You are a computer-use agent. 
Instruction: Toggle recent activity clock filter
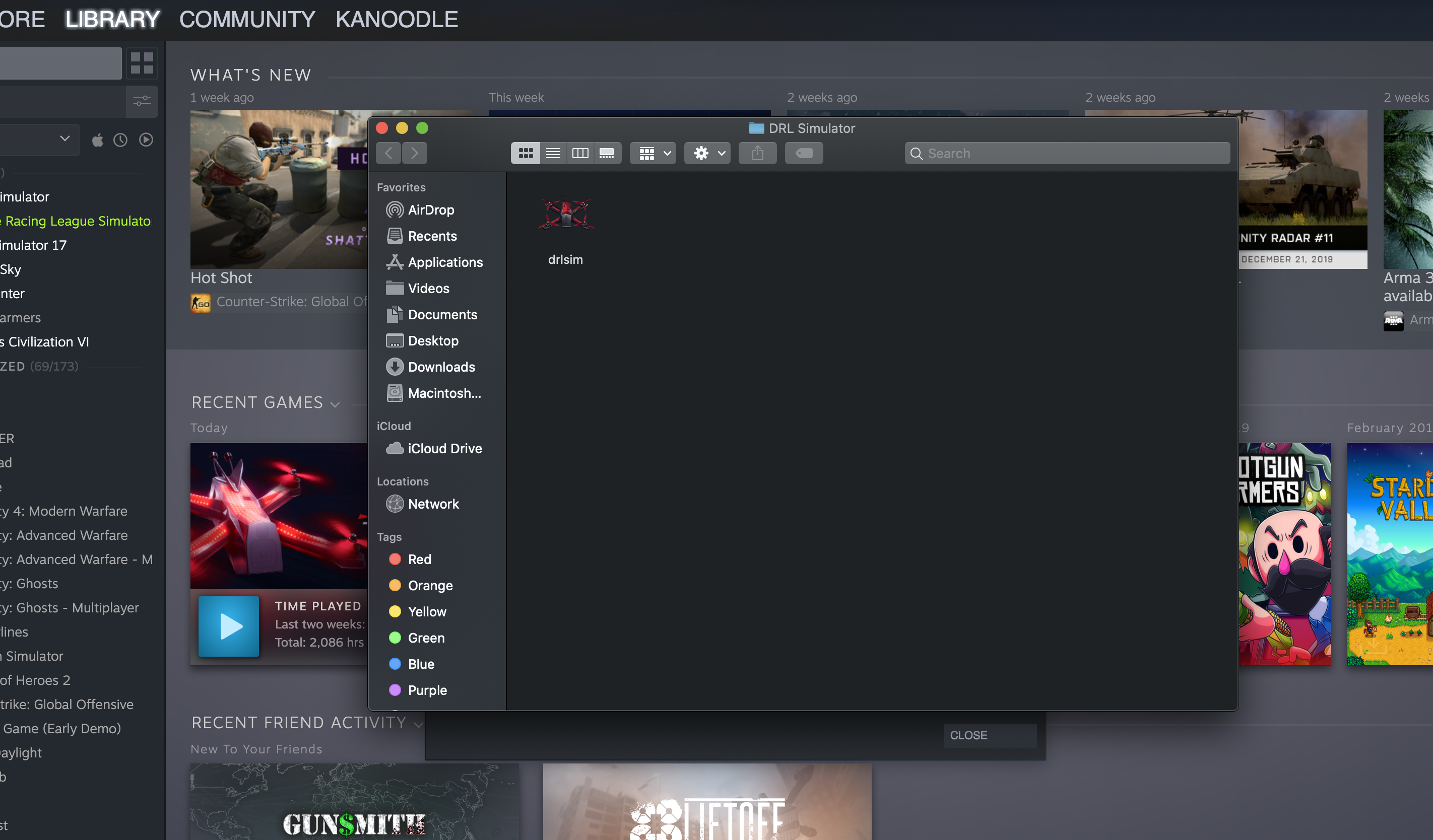pyautogui.click(x=120, y=140)
